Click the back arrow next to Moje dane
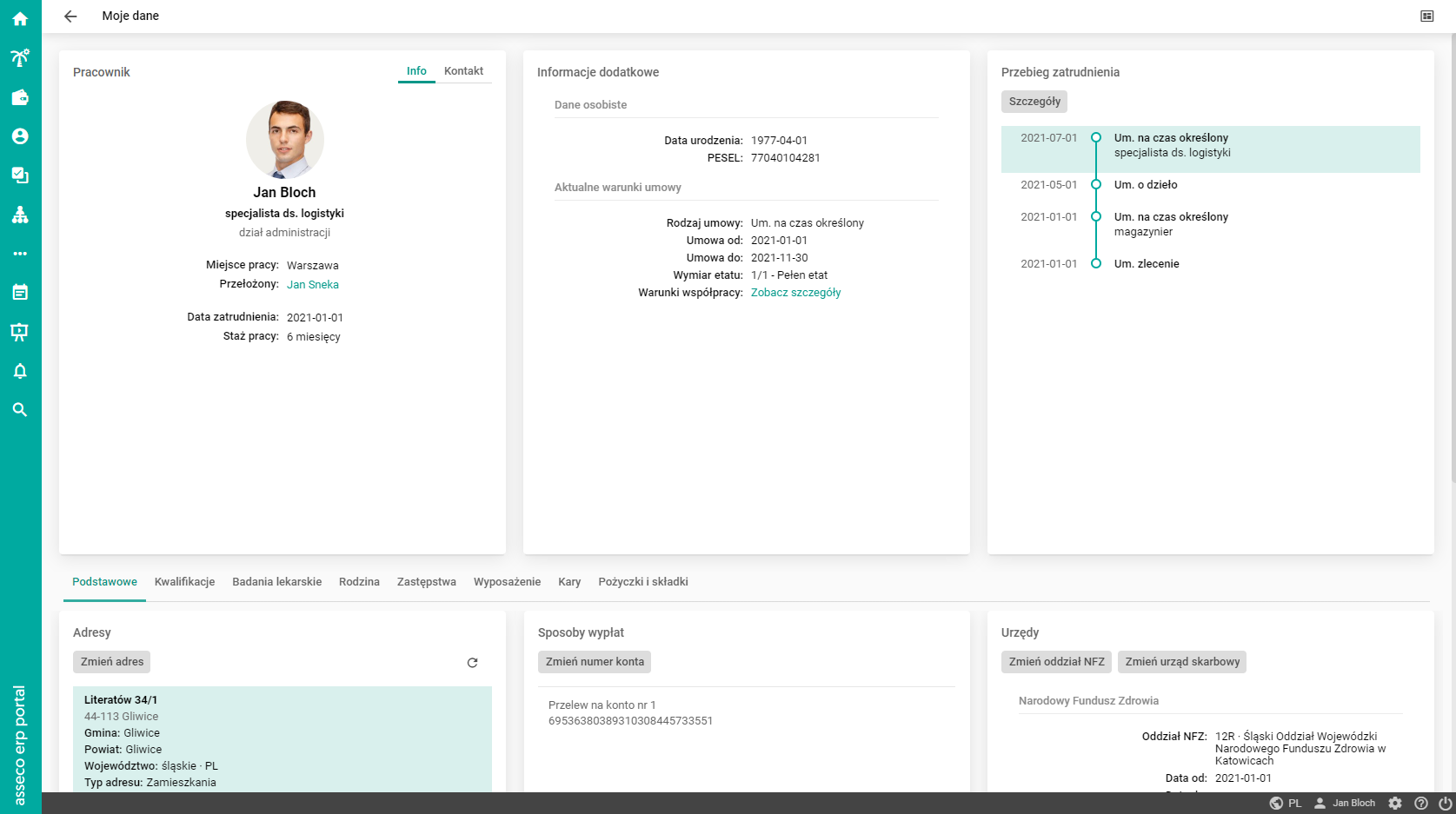The image size is (1456, 814). [70, 16]
